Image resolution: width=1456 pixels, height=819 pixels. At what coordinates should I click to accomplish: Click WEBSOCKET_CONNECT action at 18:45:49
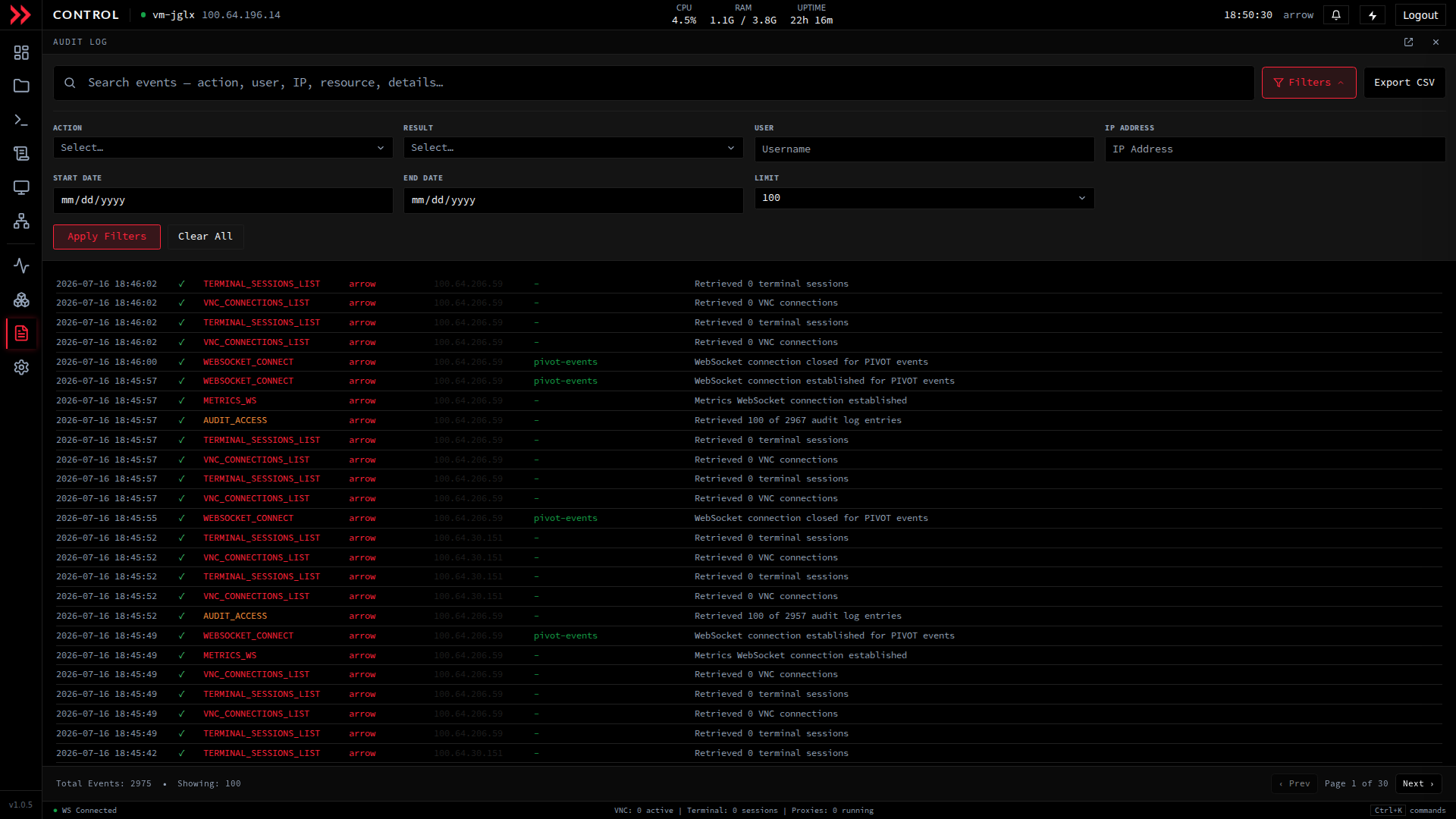(x=248, y=635)
